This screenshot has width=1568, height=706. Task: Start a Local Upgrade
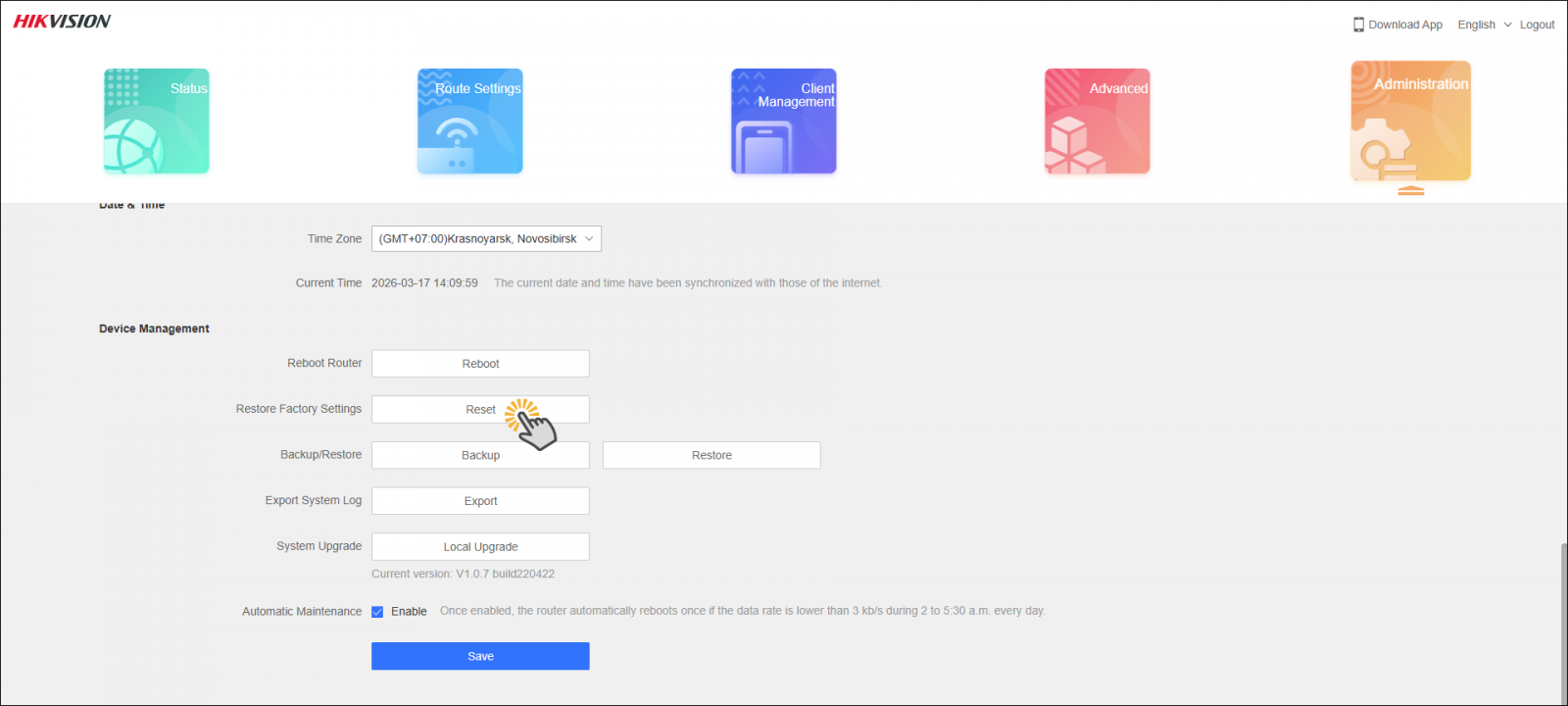[x=480, y=547]
